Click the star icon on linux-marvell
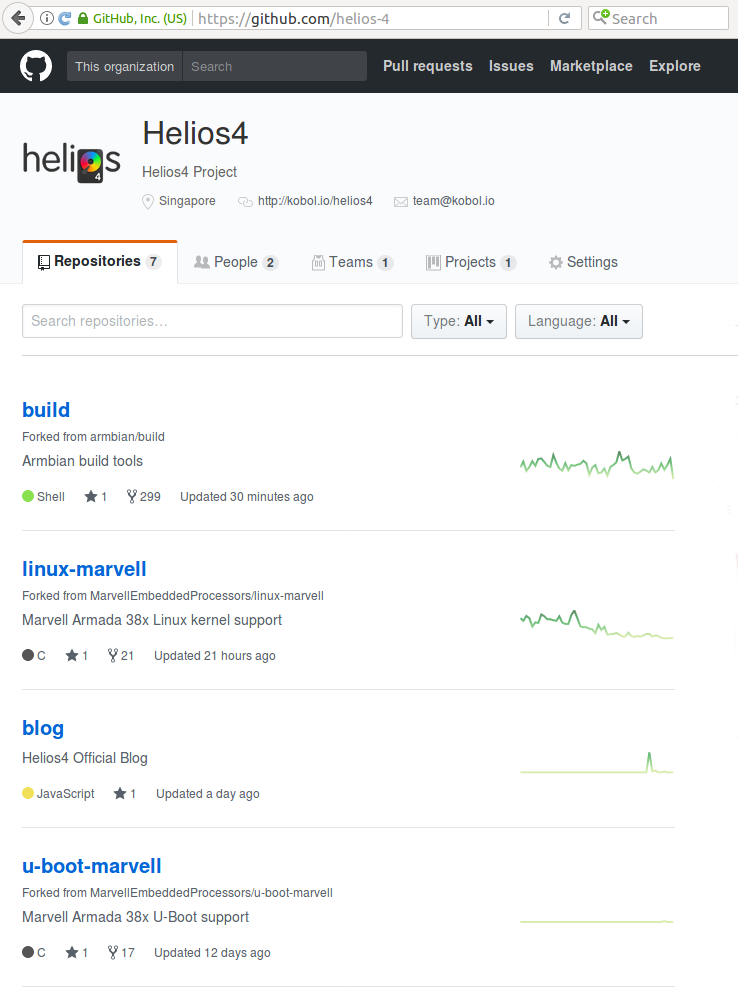 click(x=72, y=655)
